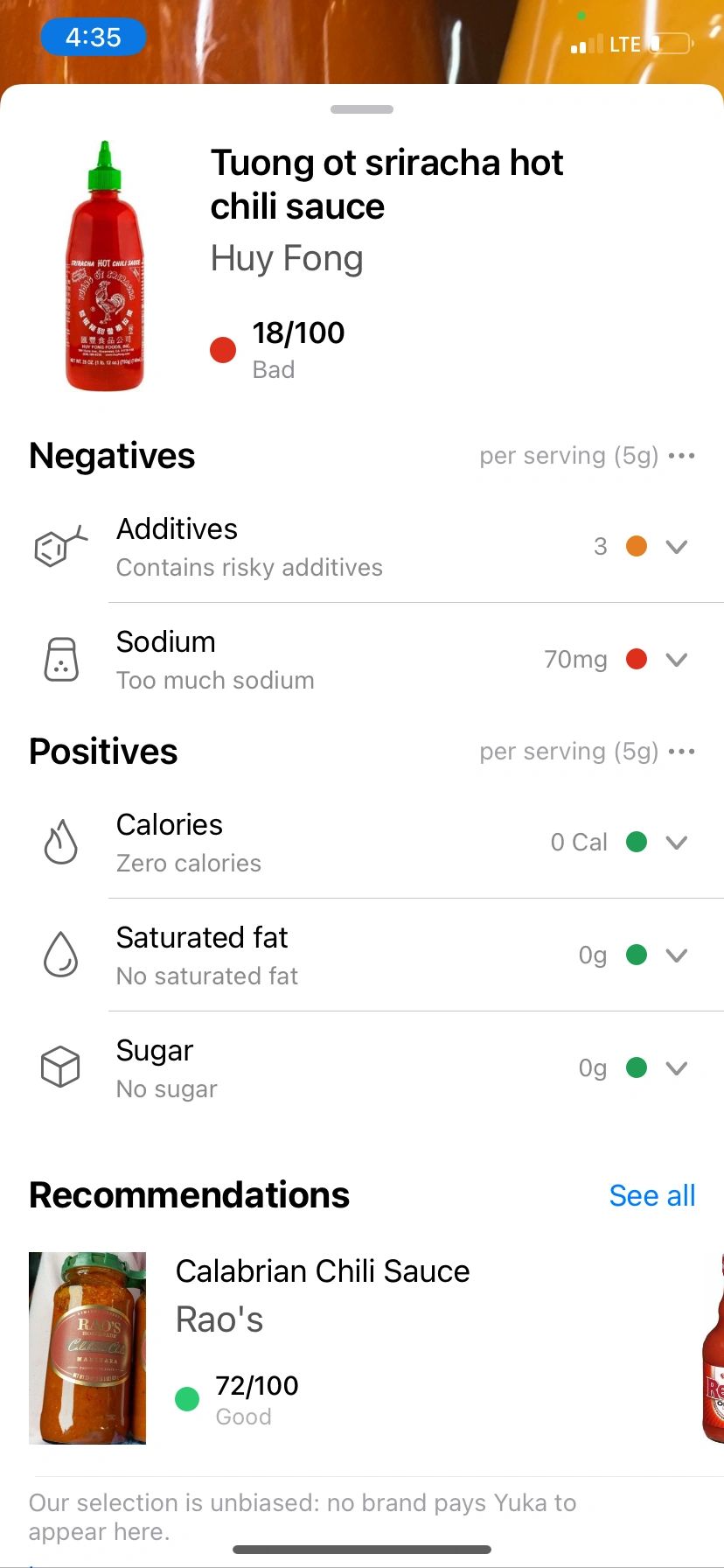Image resolution: width=724 pixels, height=1568 pixels.
Task: Tap the next recommendation at right edge
Action: (x=713, y=1347)
